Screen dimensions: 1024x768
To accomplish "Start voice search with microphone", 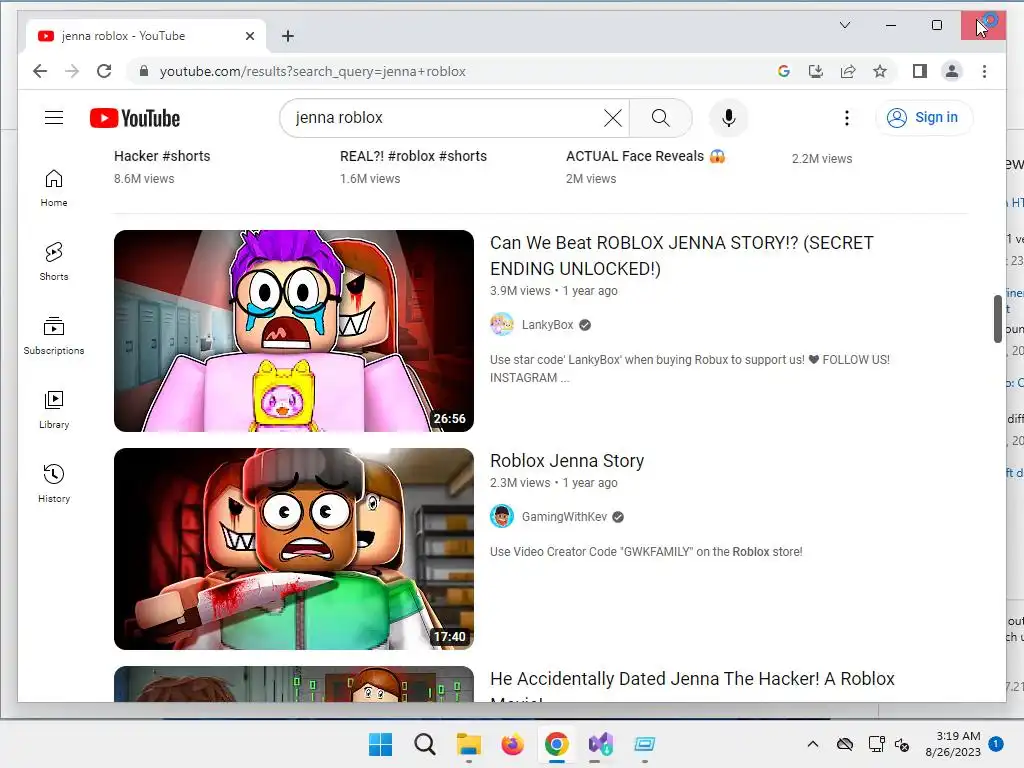I will click(x=729, y=118).
